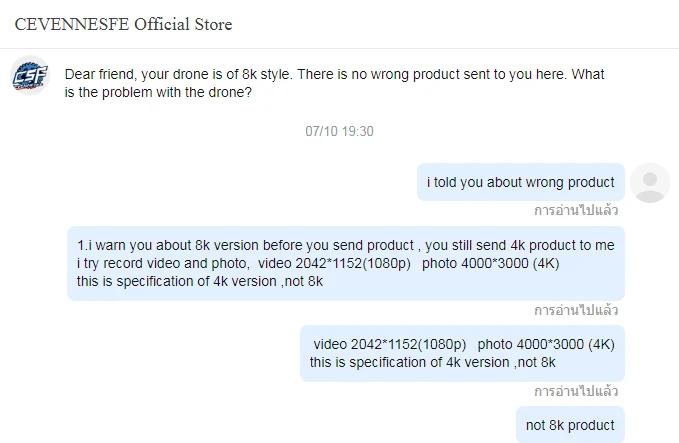The image size is (679, 443).
Task: Select the shorter video 2042*1152 message bubble
Action: pyautogui.click(x=462, y=353)
